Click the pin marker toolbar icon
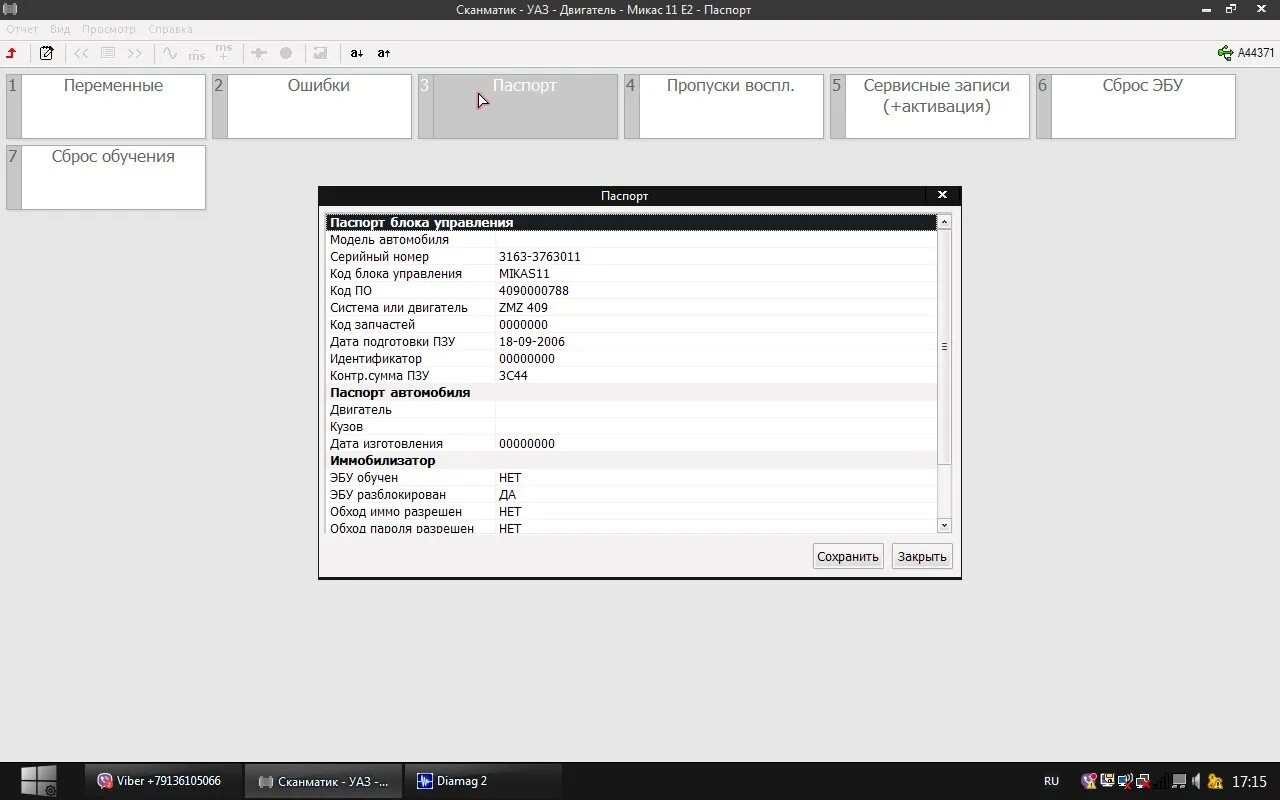Screen dimensions: 1280x800 click(x=259, y=53)
